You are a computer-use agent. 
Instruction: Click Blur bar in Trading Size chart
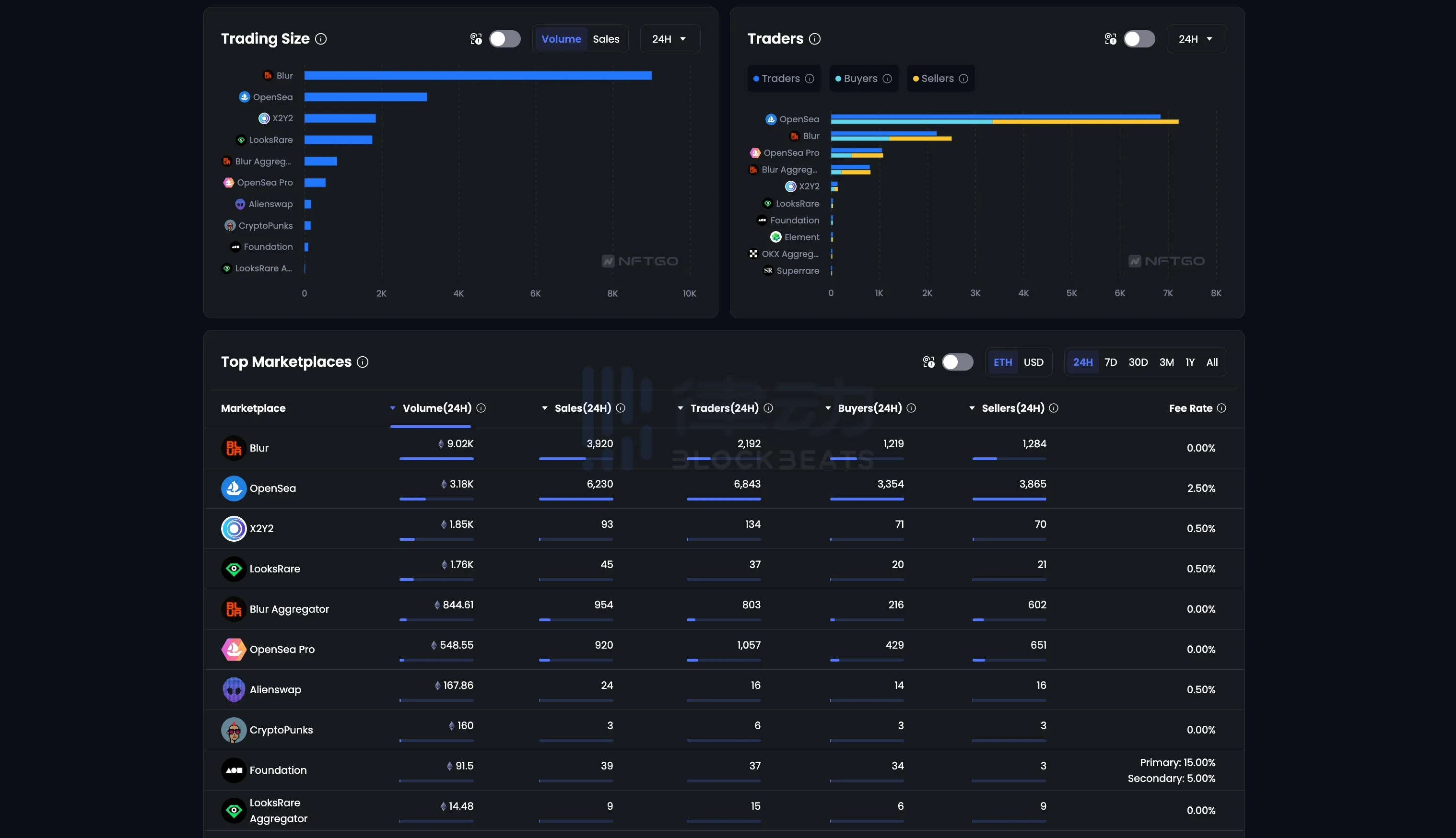pos(478,75)
